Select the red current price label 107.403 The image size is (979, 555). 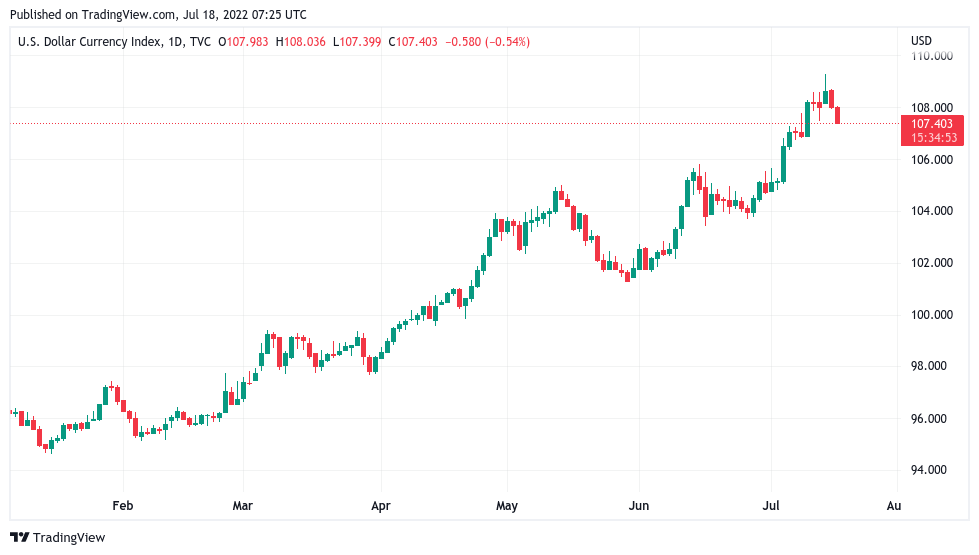(934, 124)
